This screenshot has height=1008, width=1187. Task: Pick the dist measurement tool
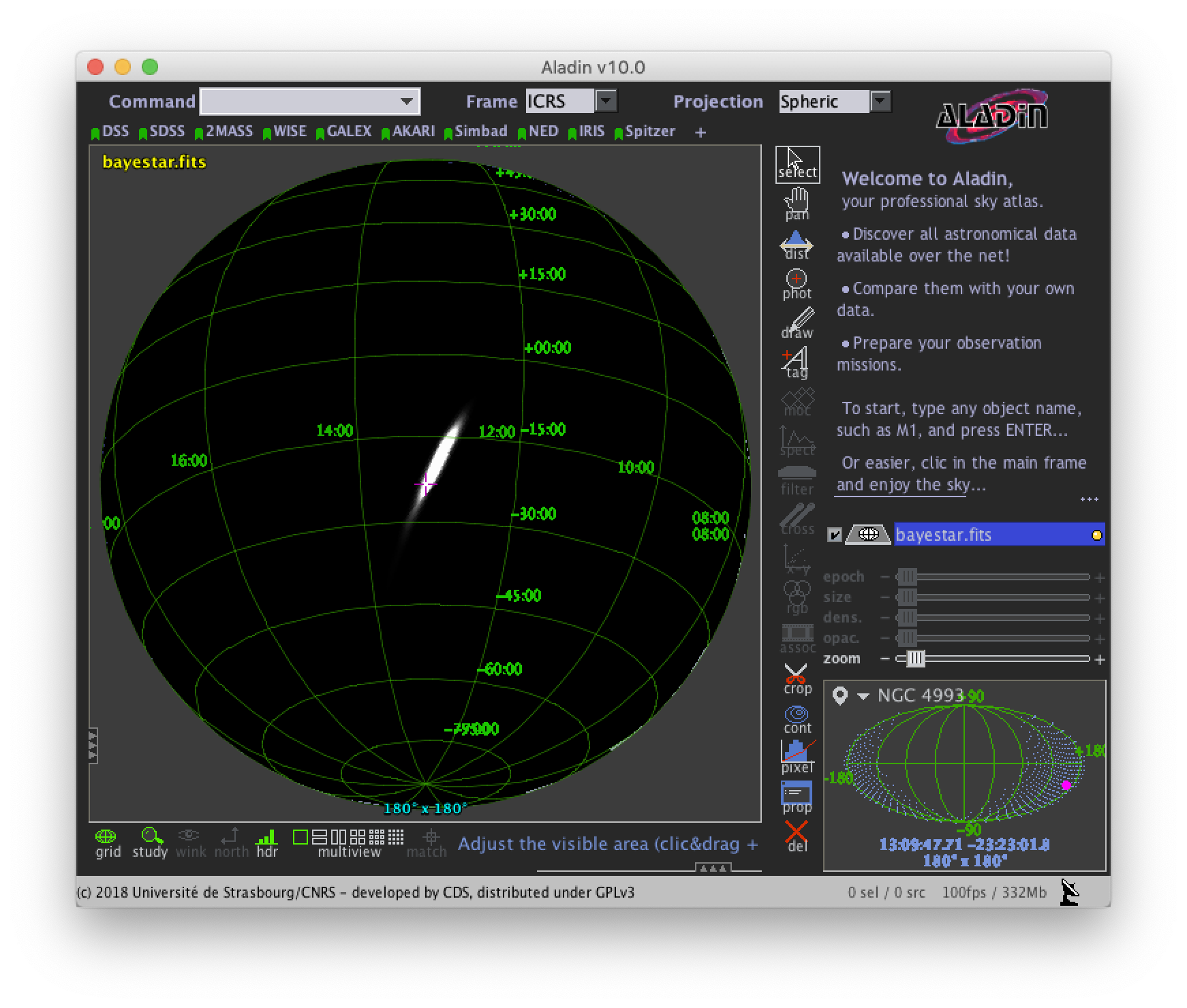pyautogui.click(x=797, y=244)
